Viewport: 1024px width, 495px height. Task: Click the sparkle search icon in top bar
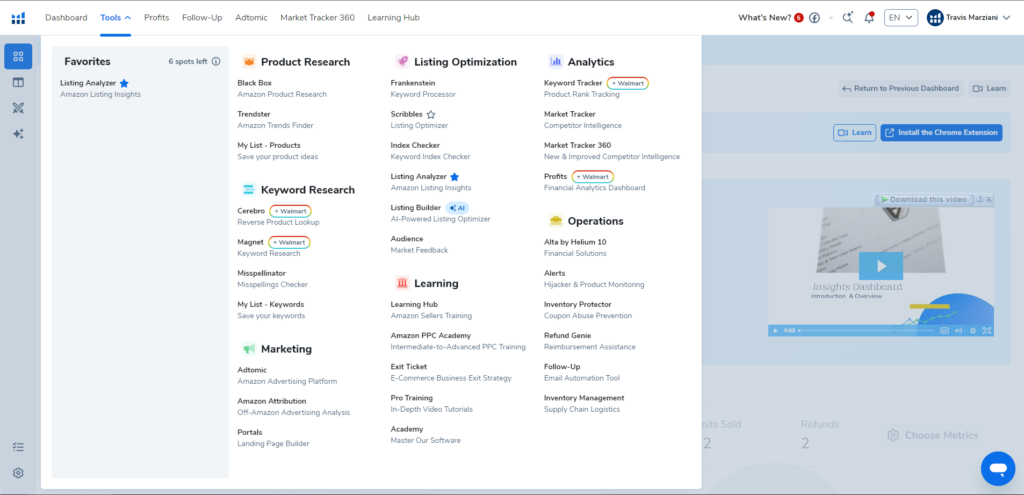tap(848, 18)
